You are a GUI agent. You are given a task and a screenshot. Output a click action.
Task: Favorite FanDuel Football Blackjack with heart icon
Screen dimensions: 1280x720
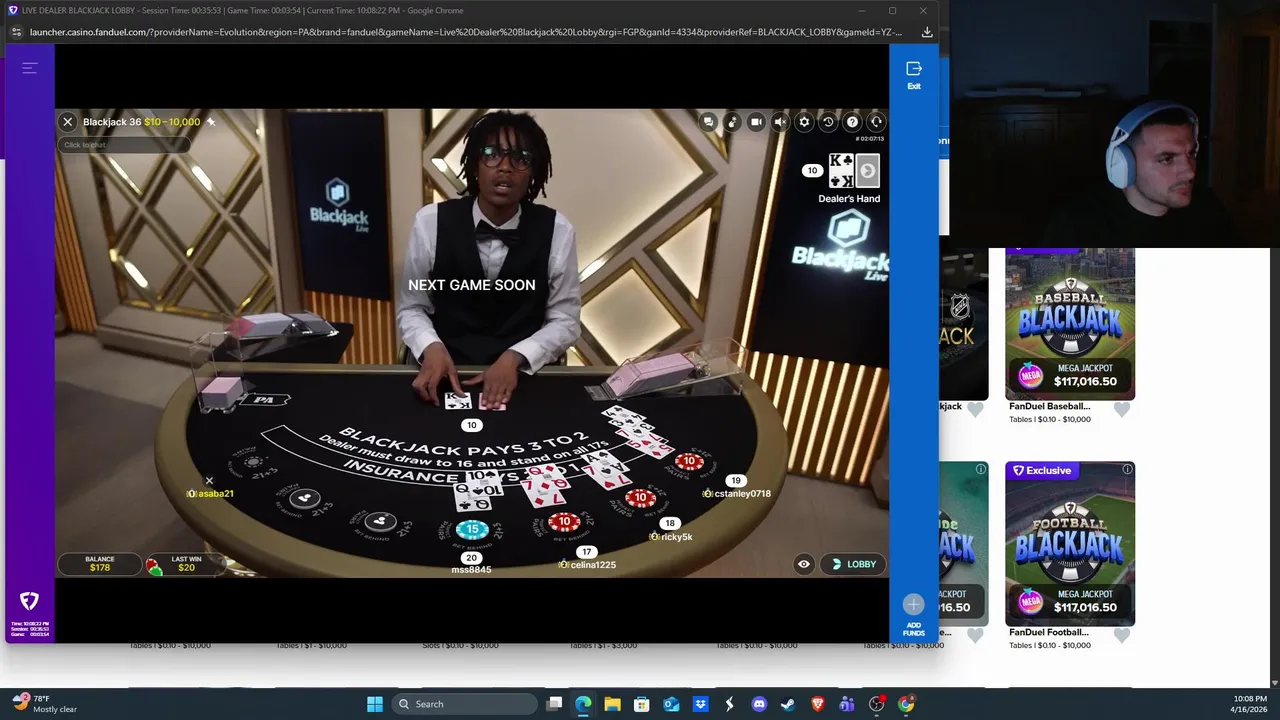[1122, 635]
